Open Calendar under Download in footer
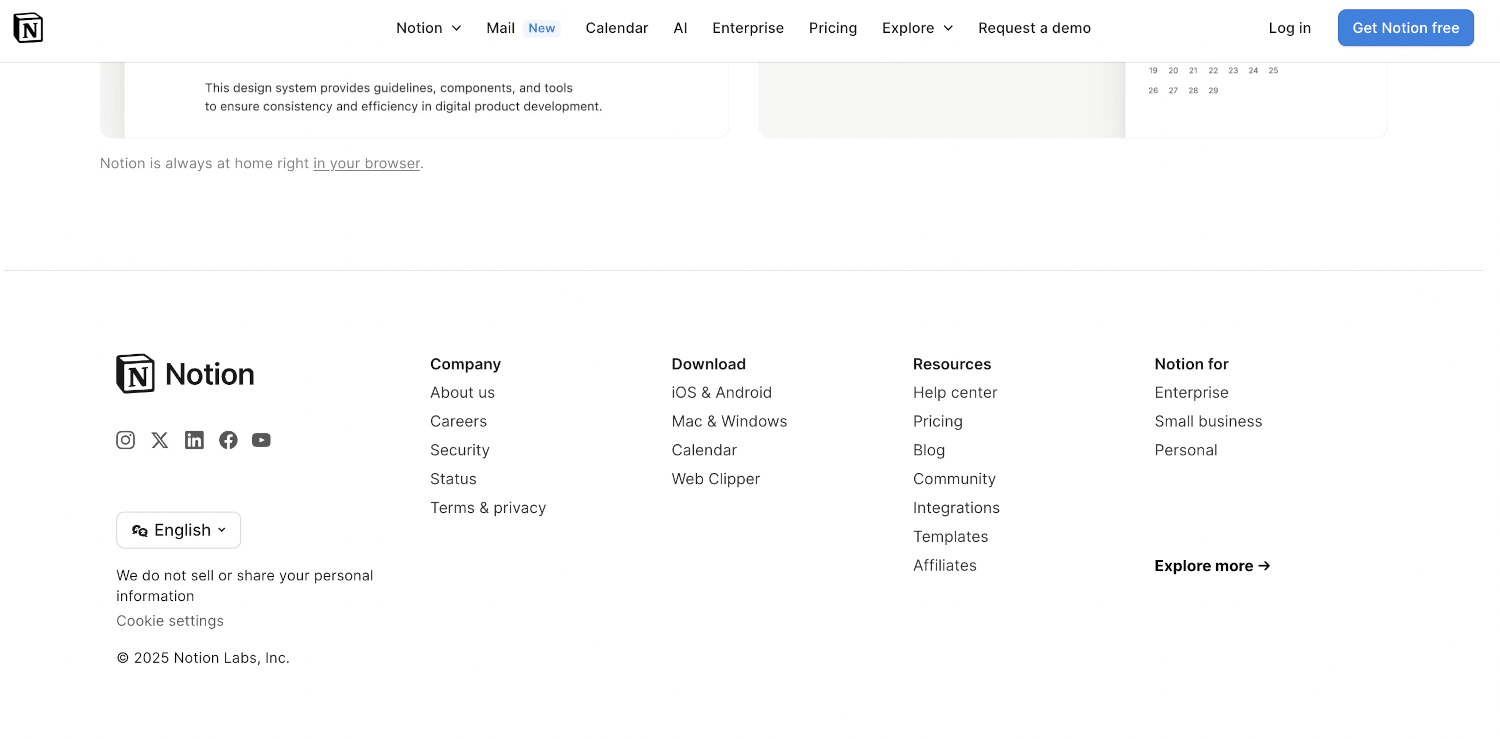1500x739 pixels. pyautogui.click(x=704, y=450)
